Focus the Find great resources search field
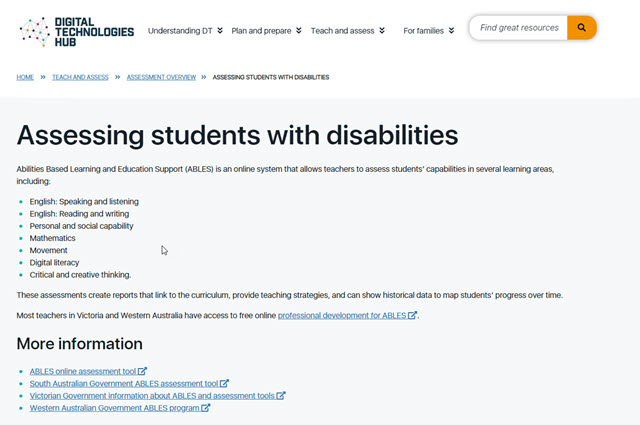This screenshot has height=425, width=640. [x=519, y=28]
